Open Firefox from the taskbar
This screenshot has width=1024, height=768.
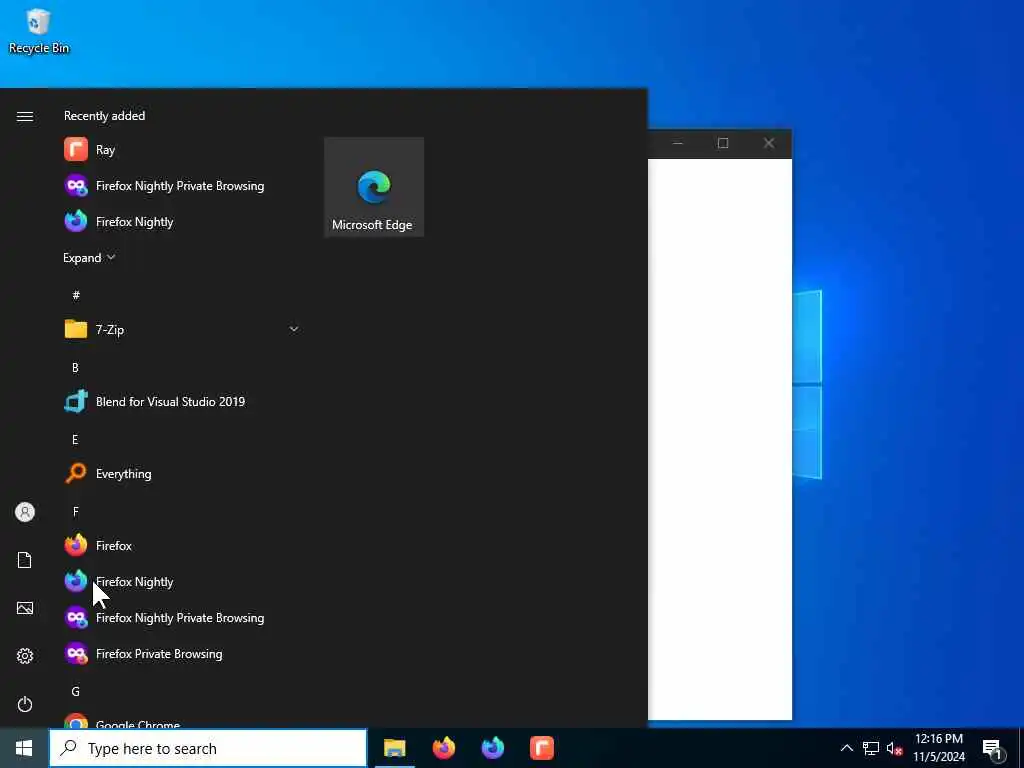point(443,748)
